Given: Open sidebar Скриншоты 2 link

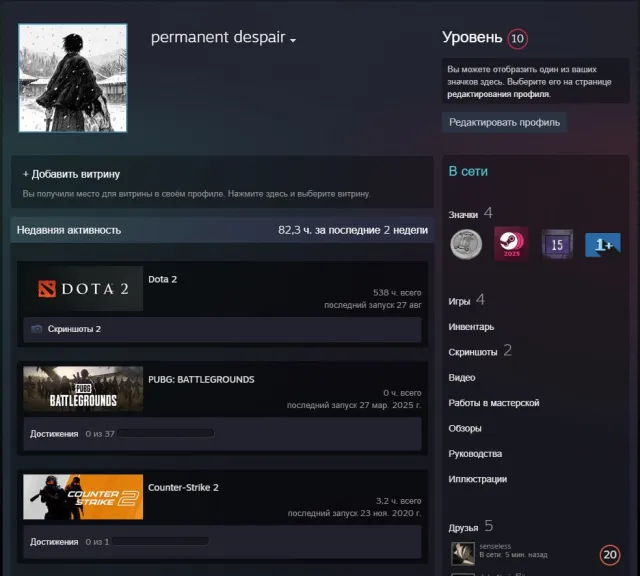Looking at the screenshot, I should point(480,351).
